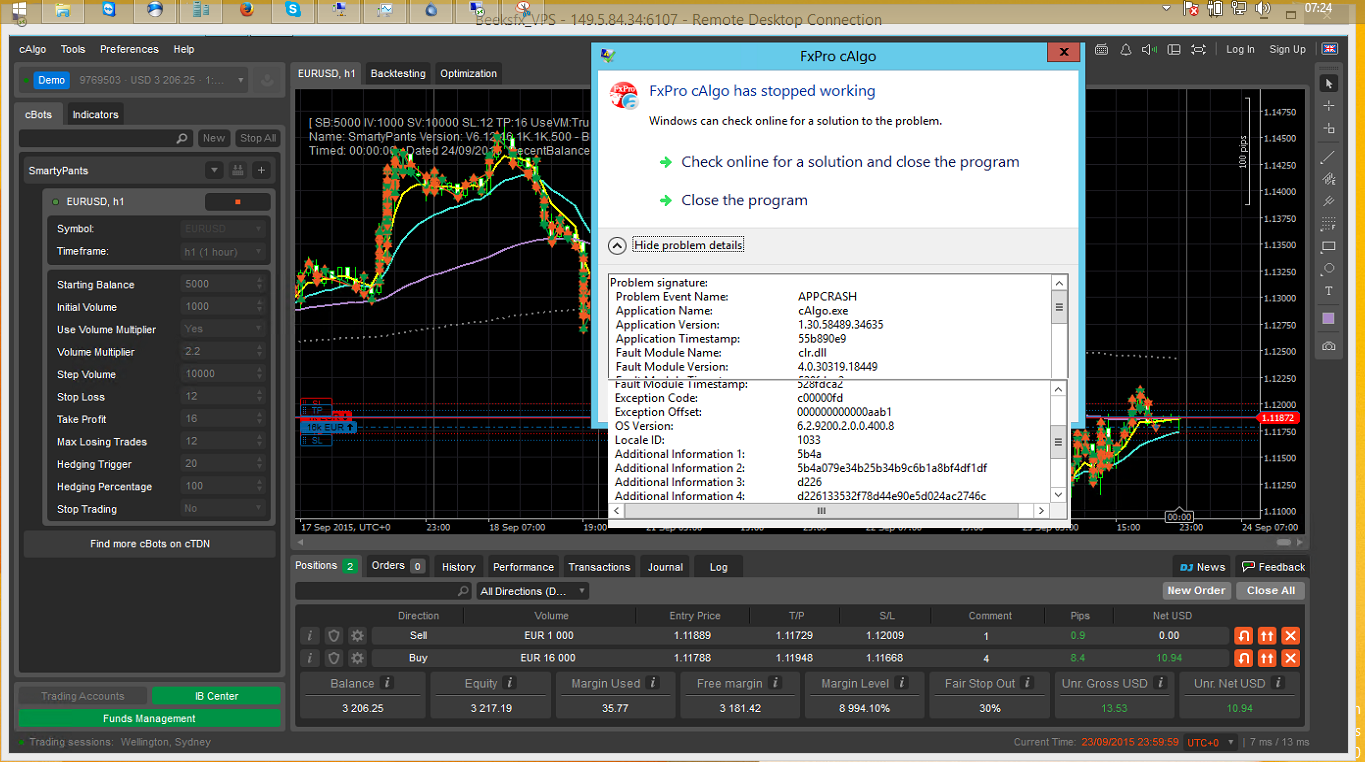This screenshot has width=1365, height=762.
Task: Open settings gear for Sell position
Action: 357,636
